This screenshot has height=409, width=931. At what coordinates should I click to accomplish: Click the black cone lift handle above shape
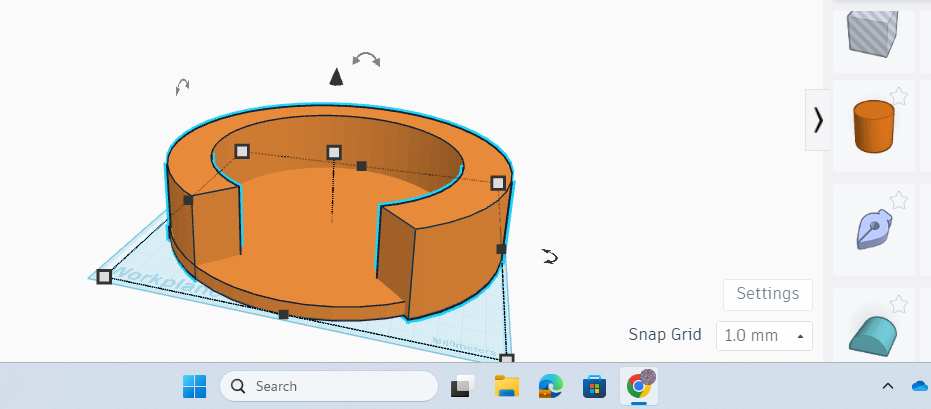click(x=336, y=77)
